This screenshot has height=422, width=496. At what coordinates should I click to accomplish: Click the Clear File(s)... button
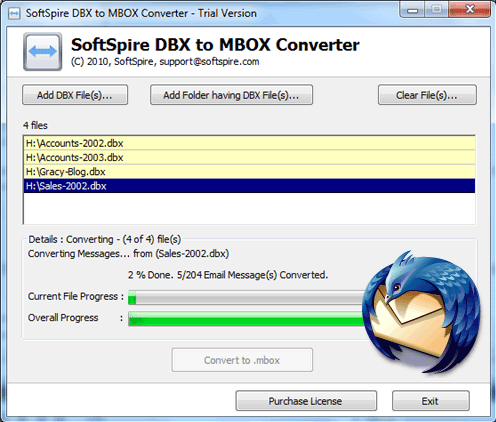click(427, 95)
